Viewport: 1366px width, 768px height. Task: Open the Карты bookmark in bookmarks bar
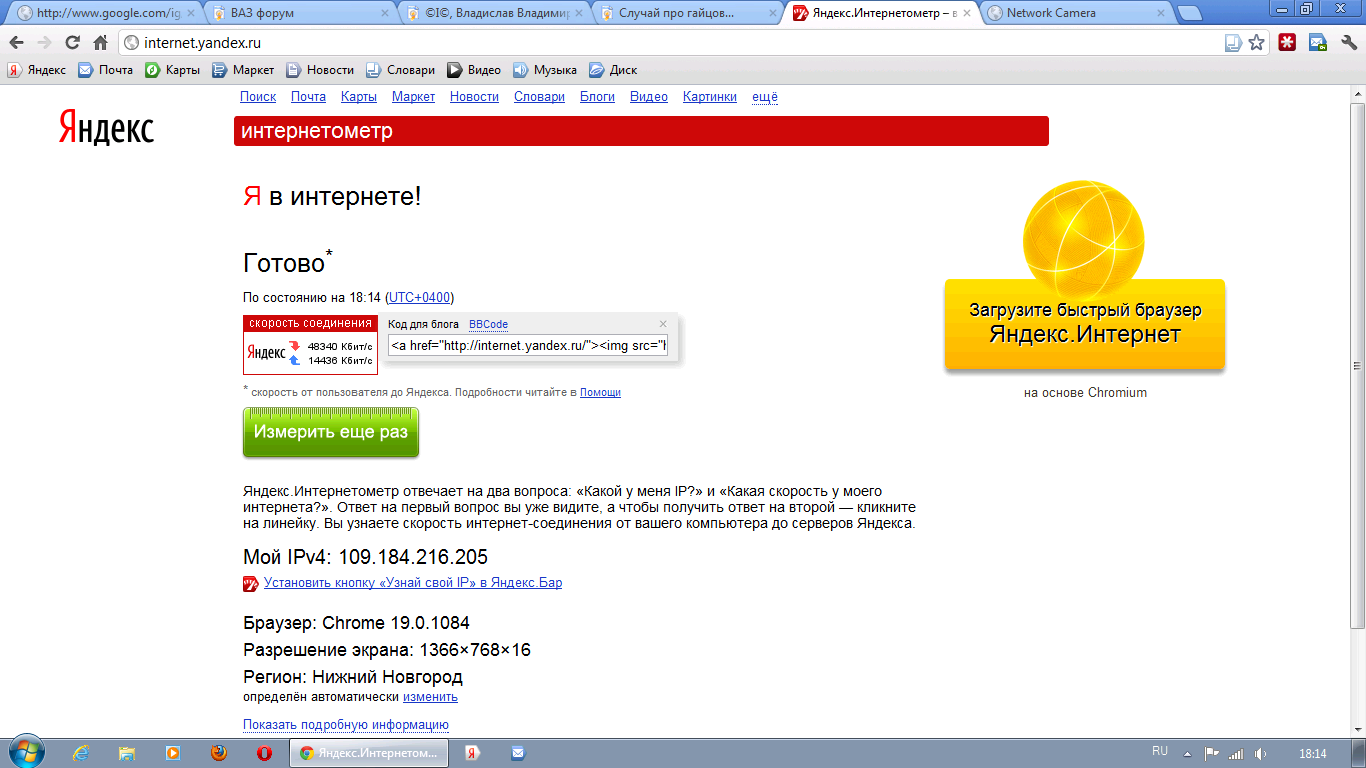[173, 70]
